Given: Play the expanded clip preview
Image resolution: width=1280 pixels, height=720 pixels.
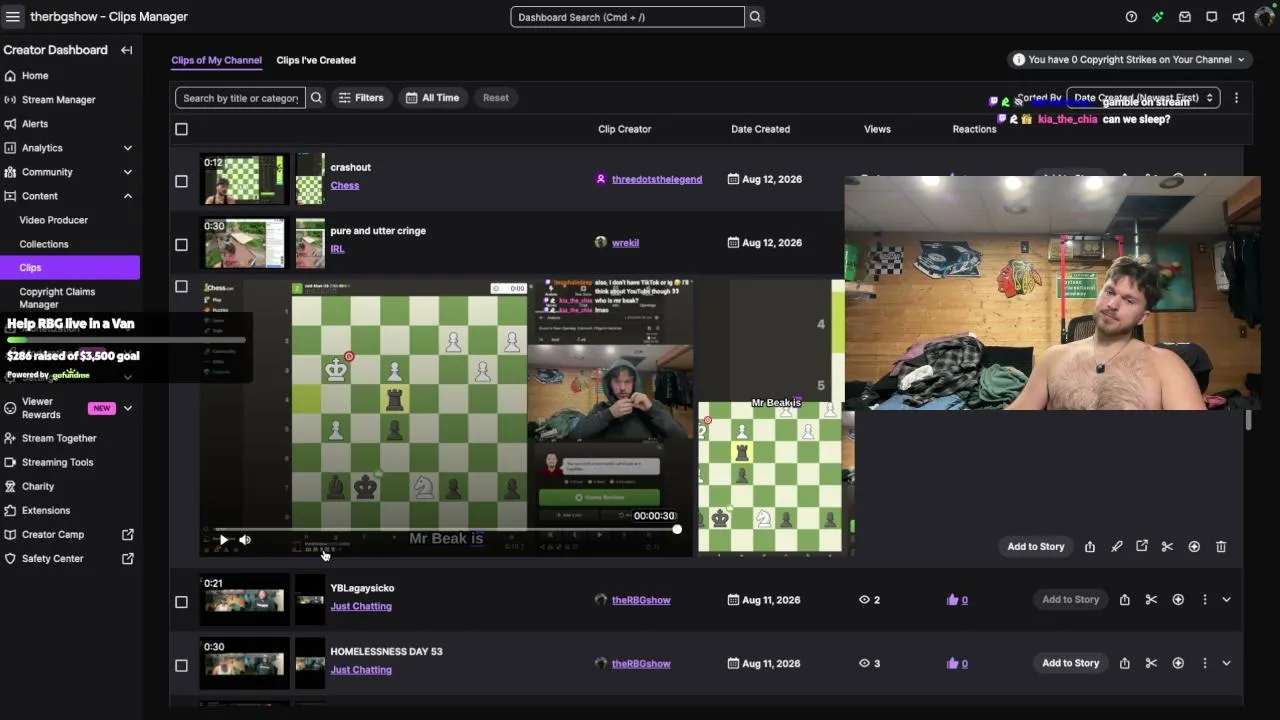Looking at the screenshot, I should coord(223,540).
